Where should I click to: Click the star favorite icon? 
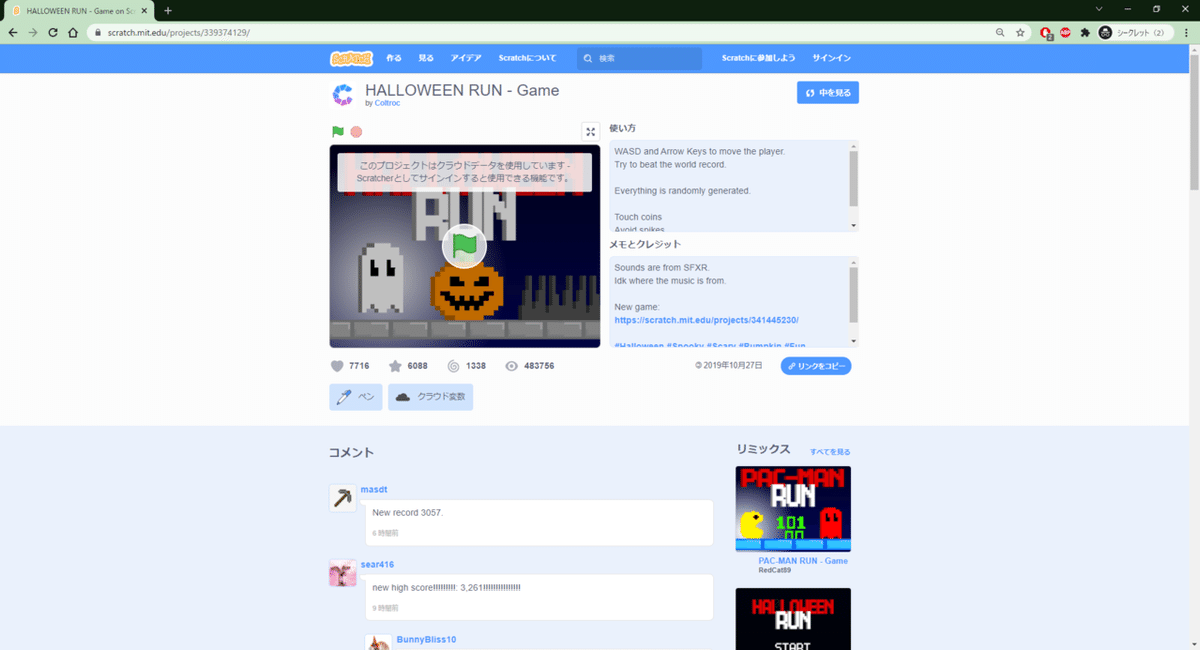pos(395,366)
